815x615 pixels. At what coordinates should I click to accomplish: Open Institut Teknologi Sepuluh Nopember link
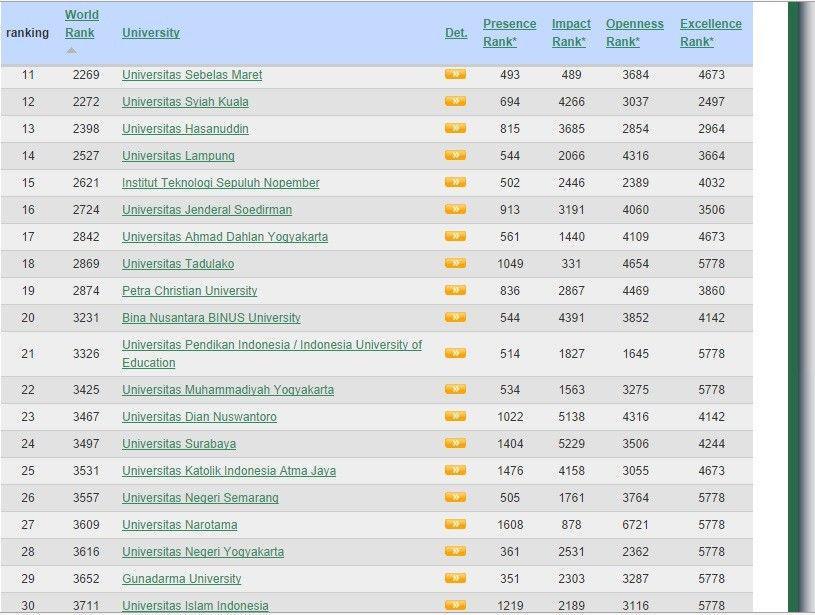tap(220, 183)
